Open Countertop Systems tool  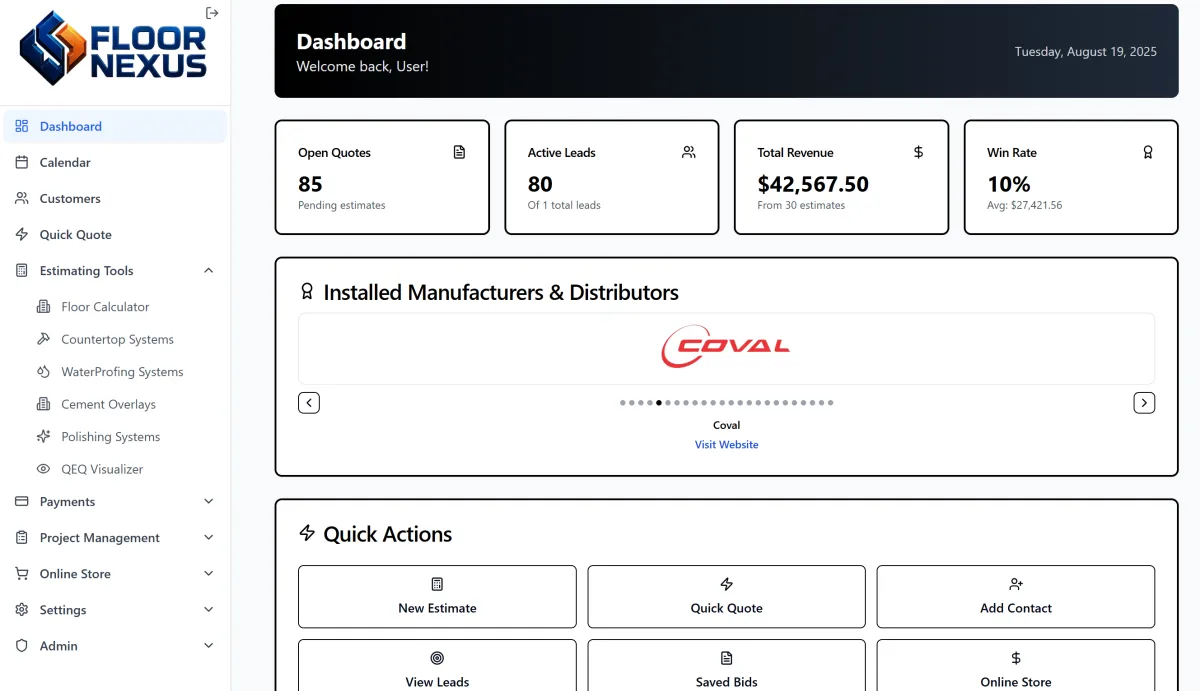point(125,339)
